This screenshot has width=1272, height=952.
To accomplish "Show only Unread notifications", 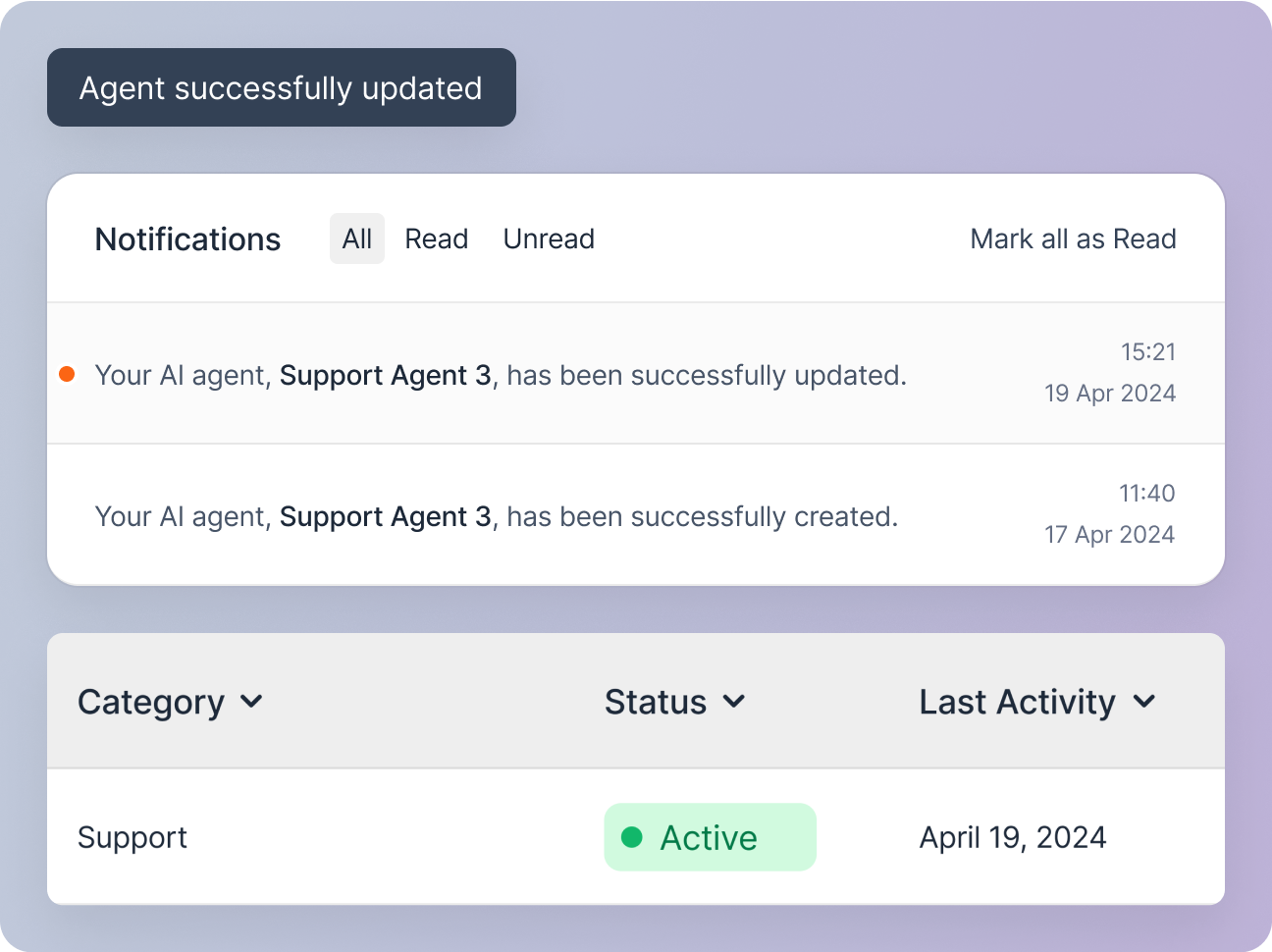I will click(x=549, y=238).
